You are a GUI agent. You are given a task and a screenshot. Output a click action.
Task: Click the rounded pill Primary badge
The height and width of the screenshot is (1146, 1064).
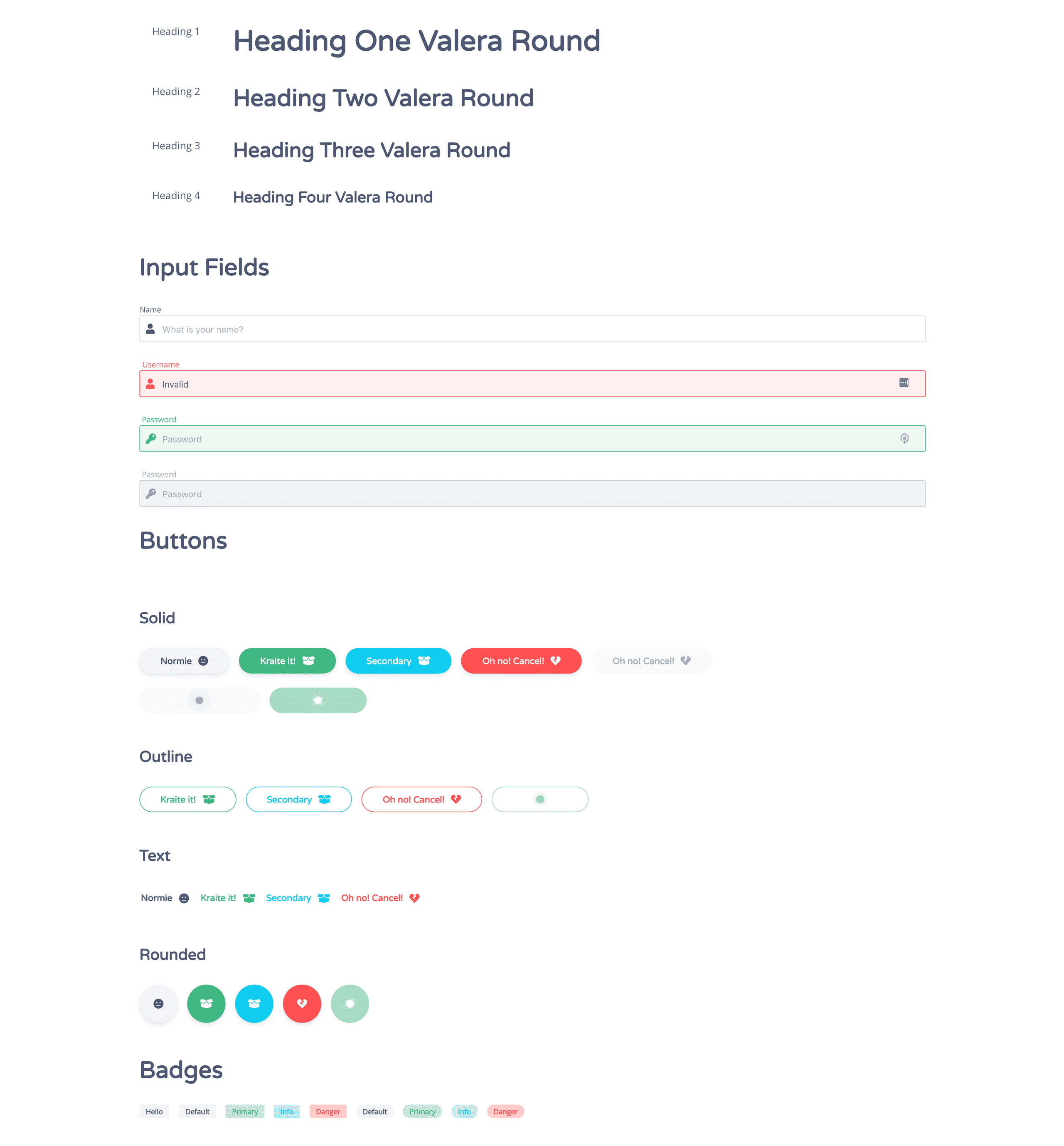[422, 1111]
